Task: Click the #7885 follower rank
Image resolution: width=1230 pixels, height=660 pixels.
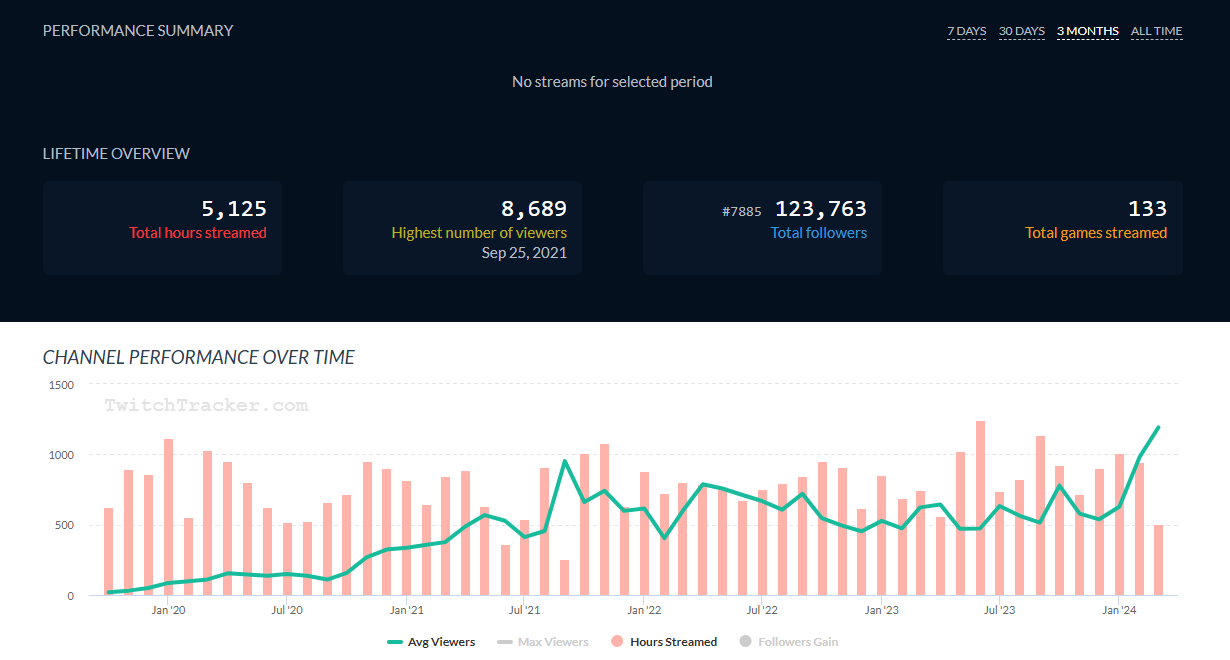Action: coord(742,211)
